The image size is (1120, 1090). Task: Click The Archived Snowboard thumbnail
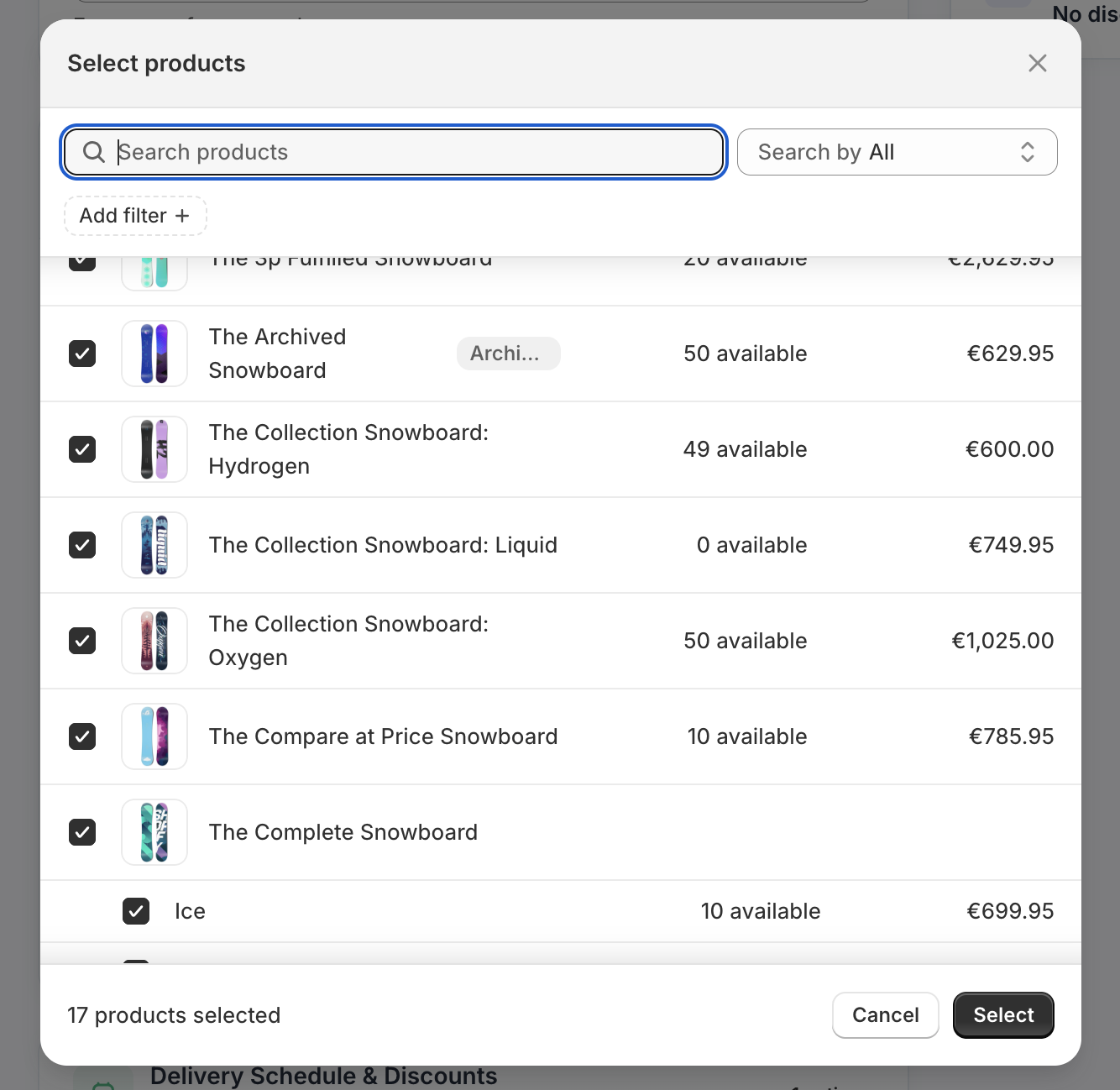[154, 354]
